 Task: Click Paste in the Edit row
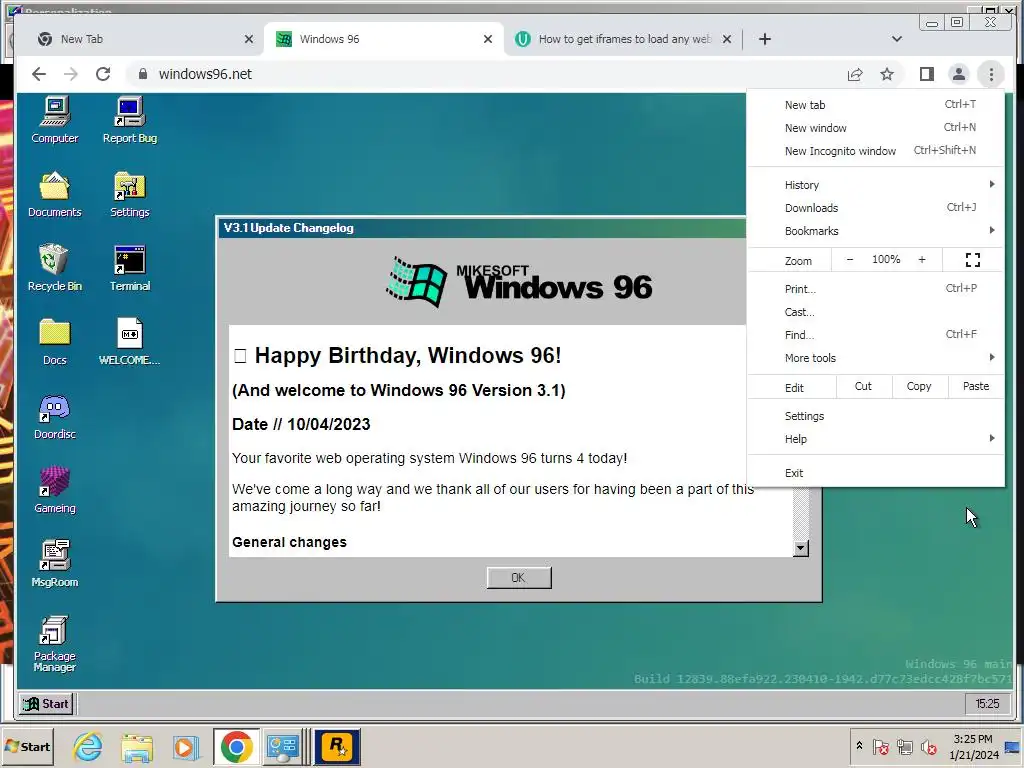[x=976, y=387]
